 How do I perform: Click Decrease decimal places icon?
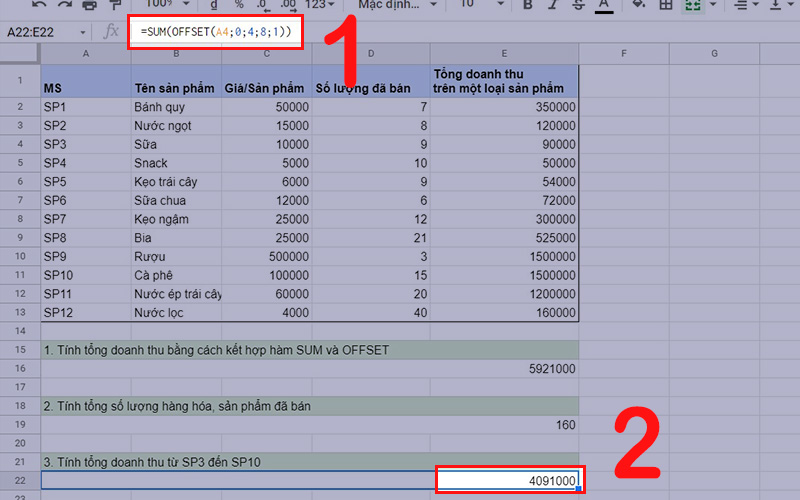click(263, 5)
